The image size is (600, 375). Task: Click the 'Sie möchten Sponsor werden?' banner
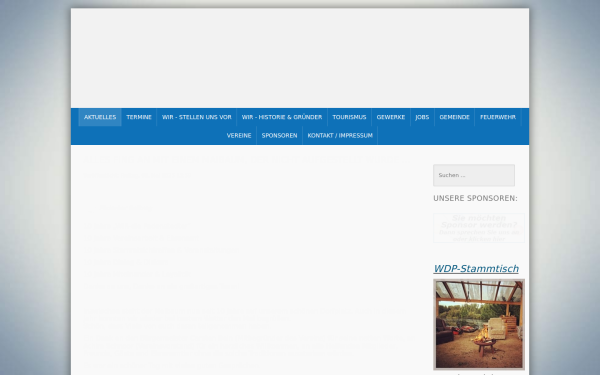coord(479,228)
